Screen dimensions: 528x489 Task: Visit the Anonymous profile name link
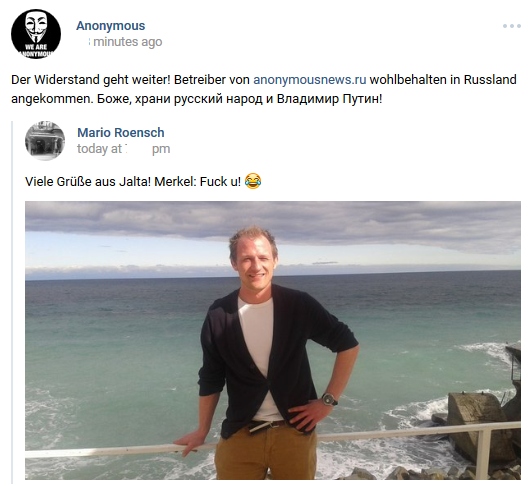(110, 26)
